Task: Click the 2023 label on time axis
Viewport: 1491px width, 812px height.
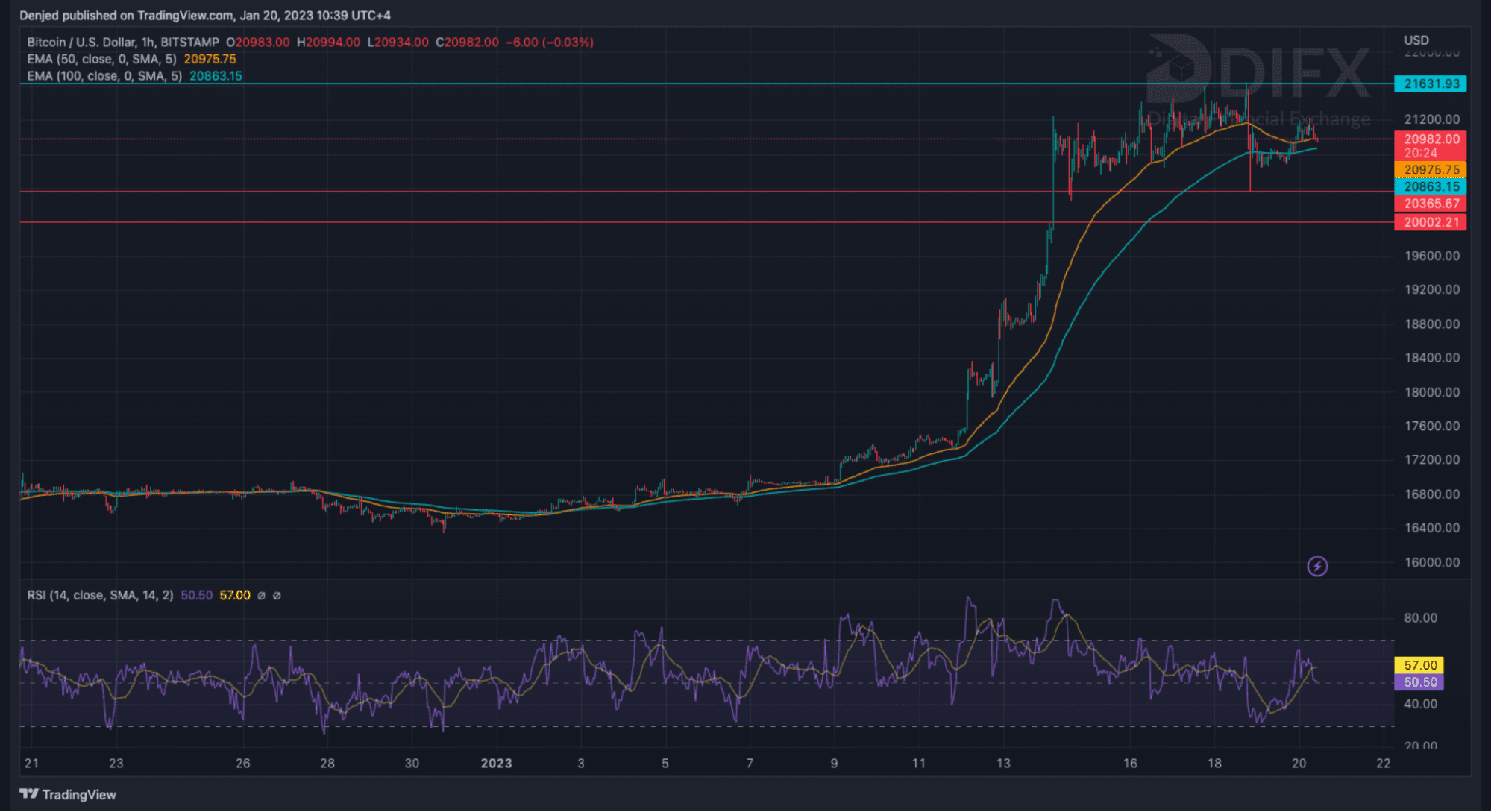Action: tap(496, 763)
